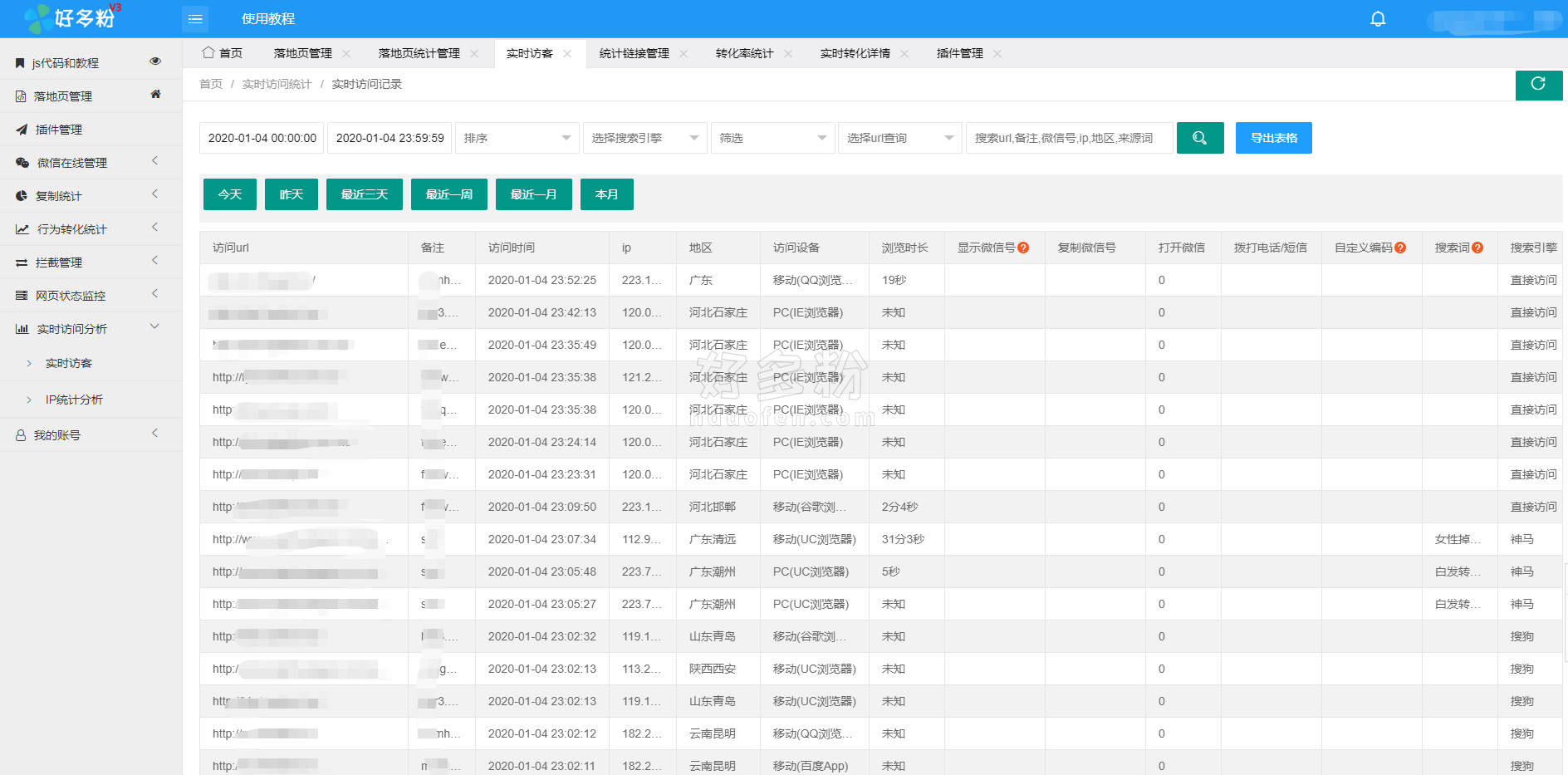Click the notification bell icon
This screenshot has height=775, width=1568.
point(1378,18)
